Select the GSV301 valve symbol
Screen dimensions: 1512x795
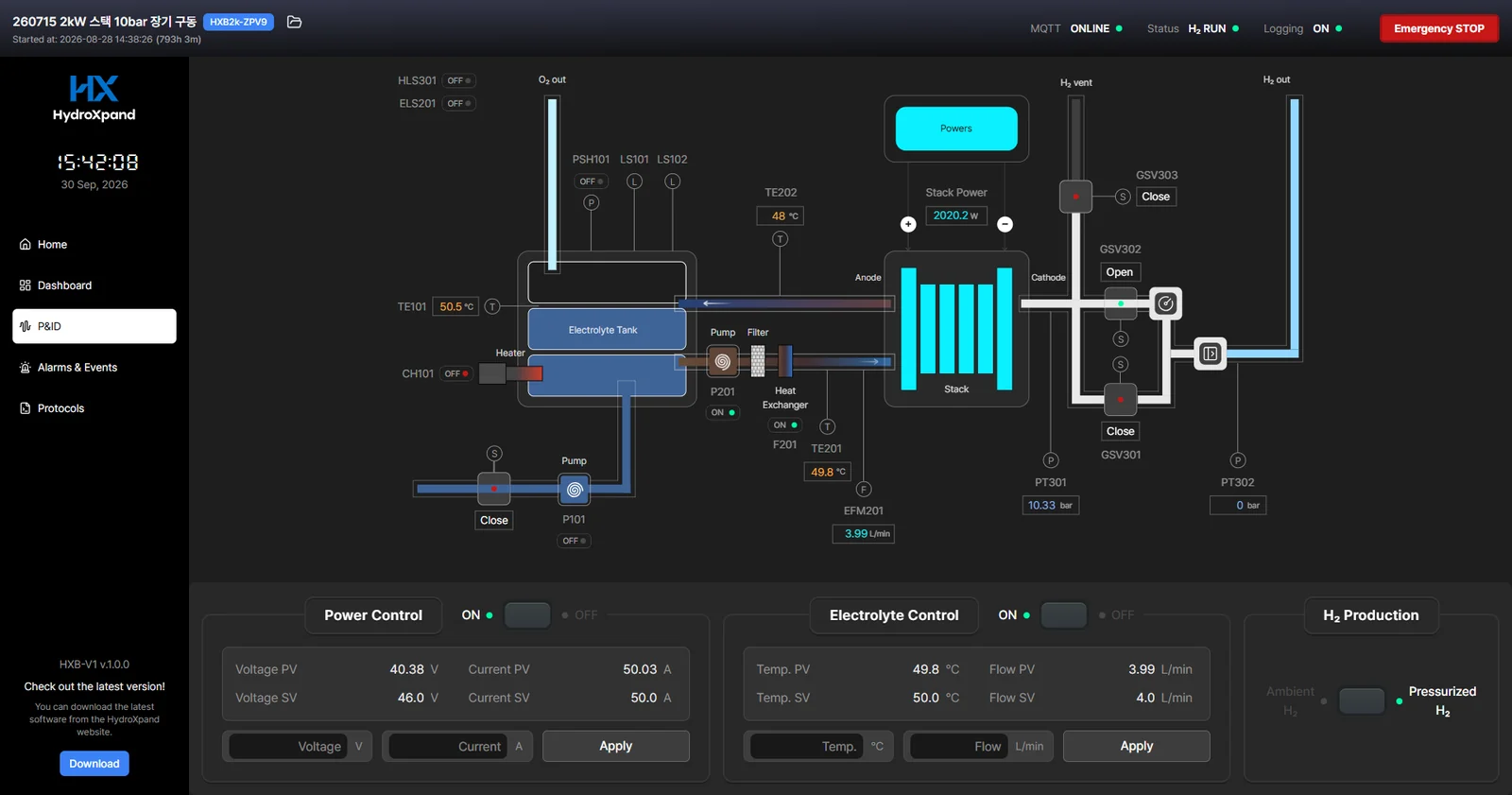[1121, 400]
